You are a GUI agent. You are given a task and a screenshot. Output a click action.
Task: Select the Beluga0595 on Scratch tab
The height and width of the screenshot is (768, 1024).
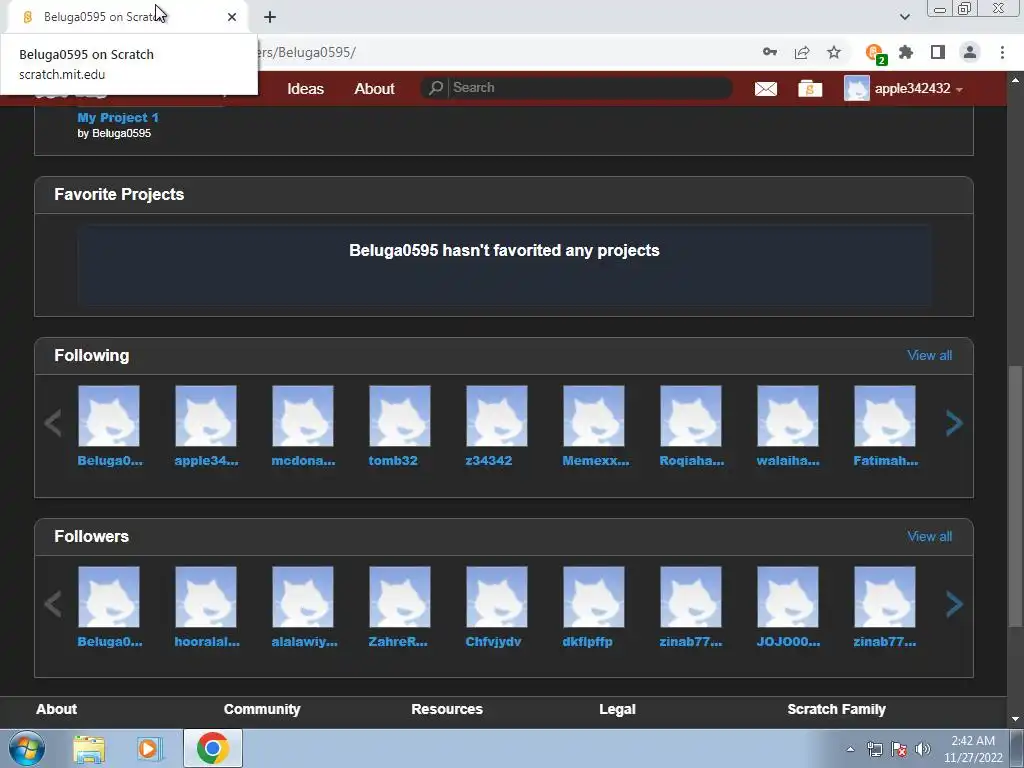coord(127,17)
